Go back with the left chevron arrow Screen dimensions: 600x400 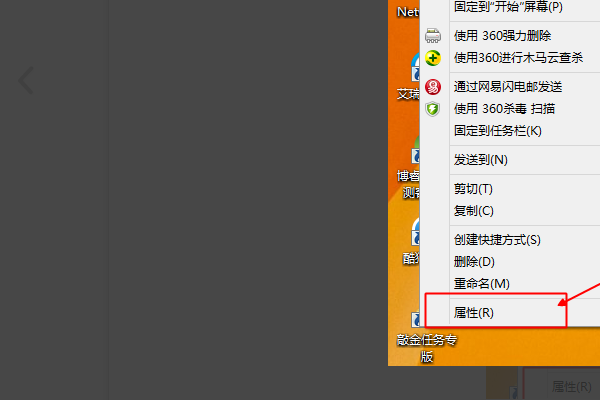(26, 80)
